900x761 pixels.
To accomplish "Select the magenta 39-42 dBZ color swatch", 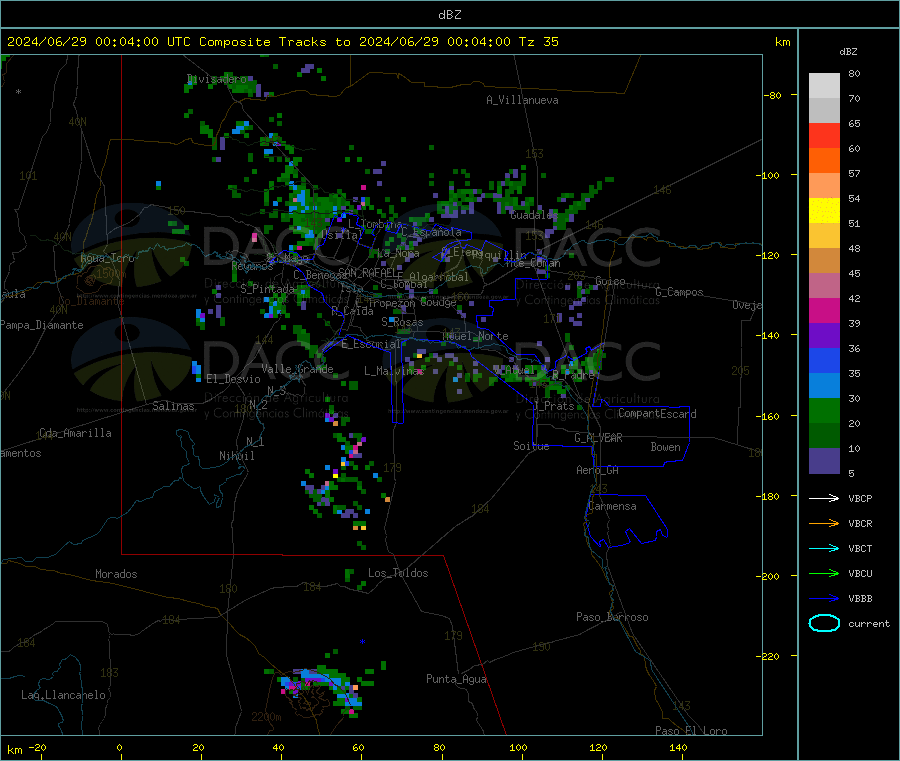I will click(x=824, y=310).
